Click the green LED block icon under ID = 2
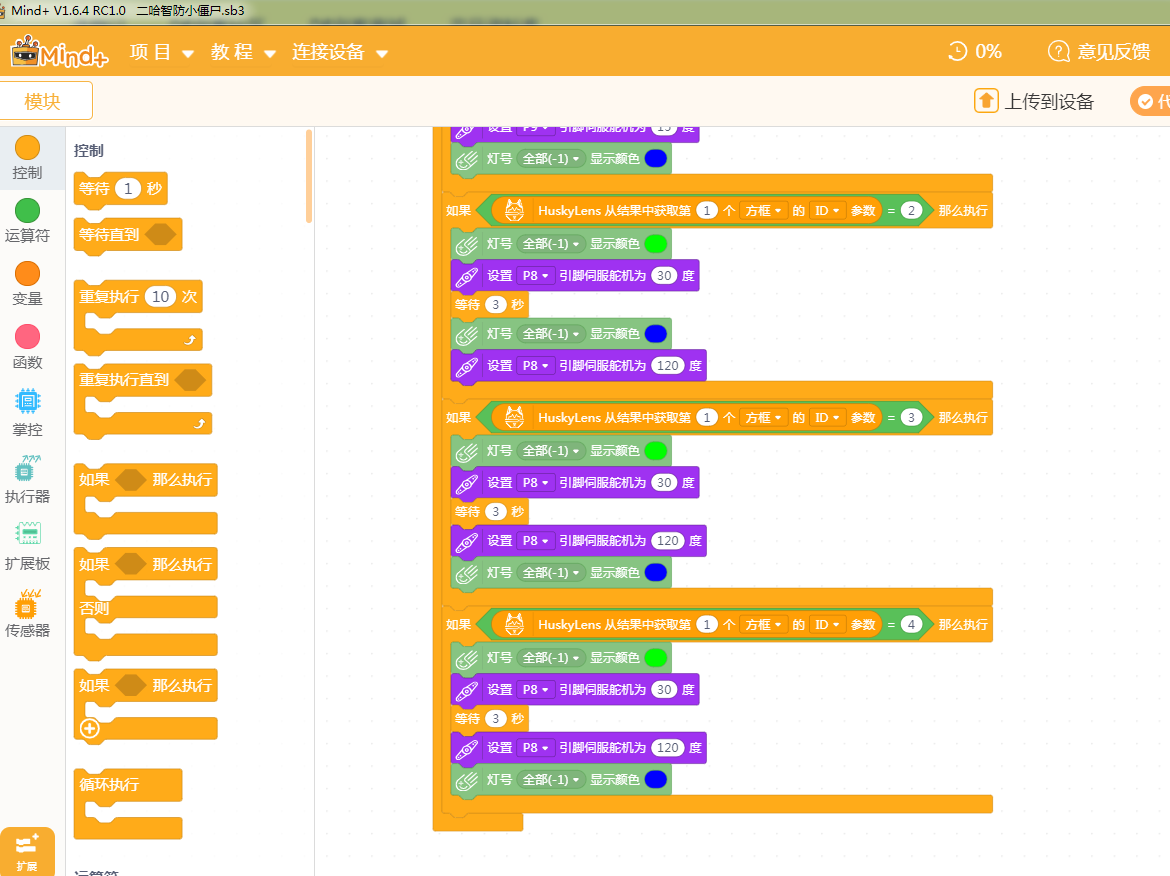The height and width of the screenshot is (876, 1170). click(467, 244)
